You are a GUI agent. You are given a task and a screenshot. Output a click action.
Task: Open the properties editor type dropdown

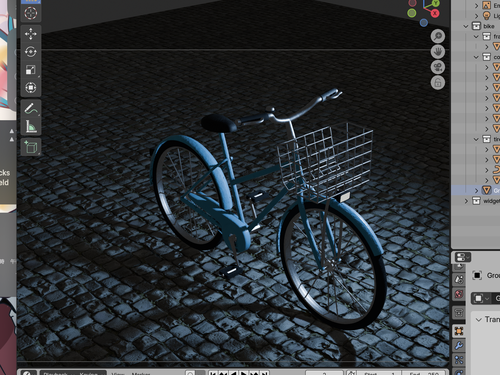(x=463, y=257)
